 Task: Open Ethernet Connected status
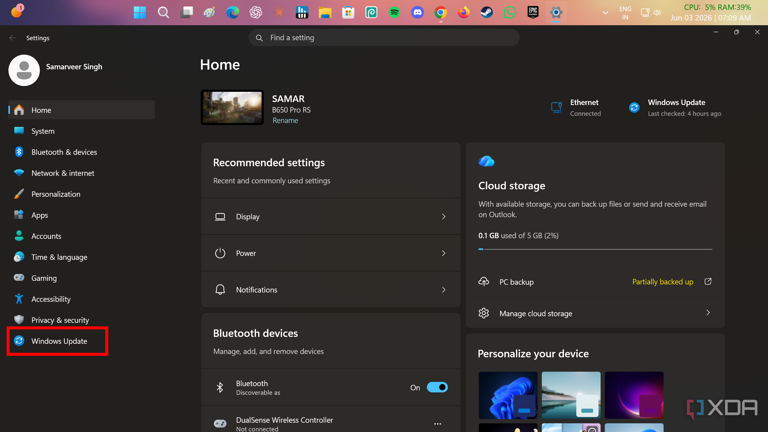(x=576, y=107)
